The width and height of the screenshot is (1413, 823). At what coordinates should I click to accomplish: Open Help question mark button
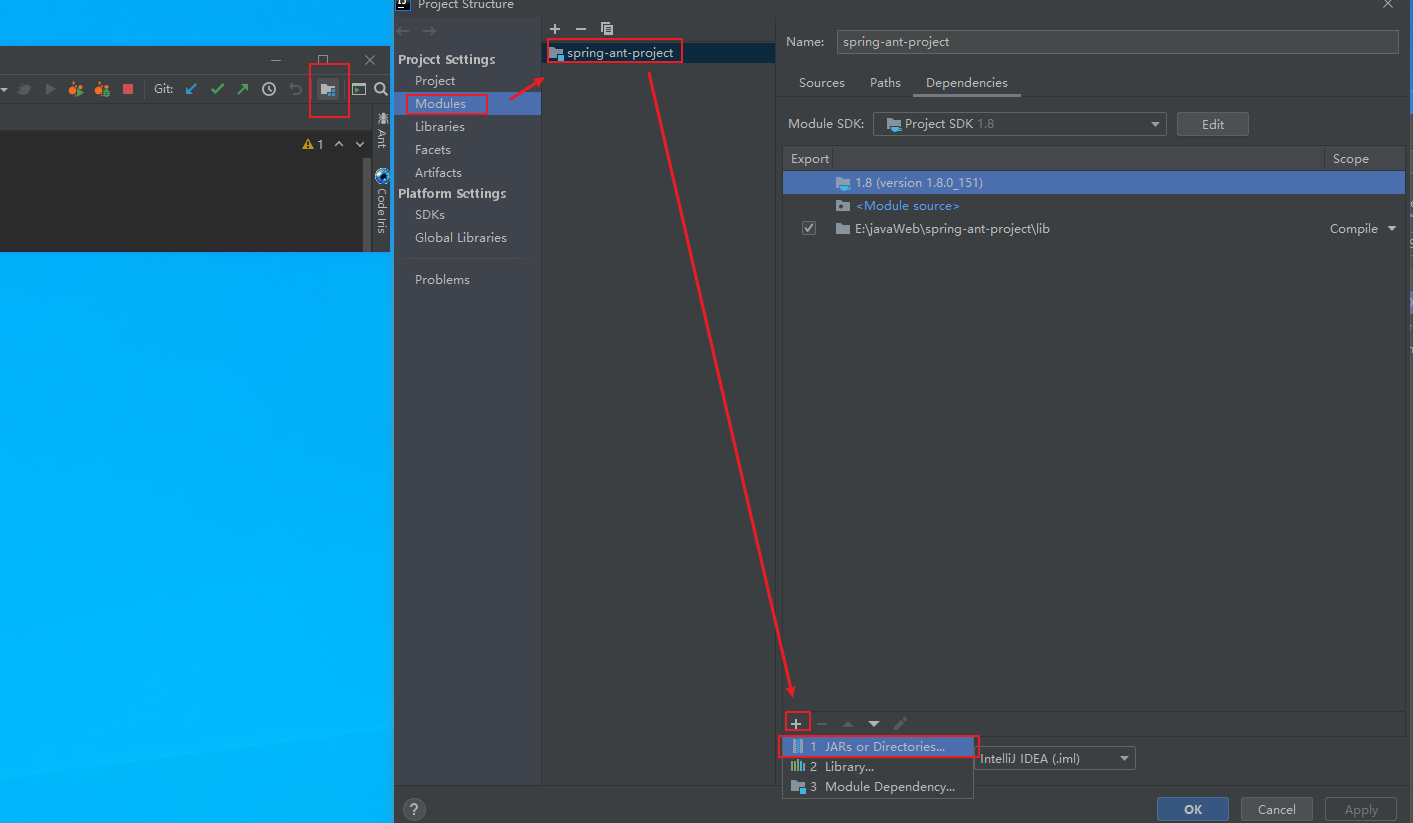tap(414, 809)
